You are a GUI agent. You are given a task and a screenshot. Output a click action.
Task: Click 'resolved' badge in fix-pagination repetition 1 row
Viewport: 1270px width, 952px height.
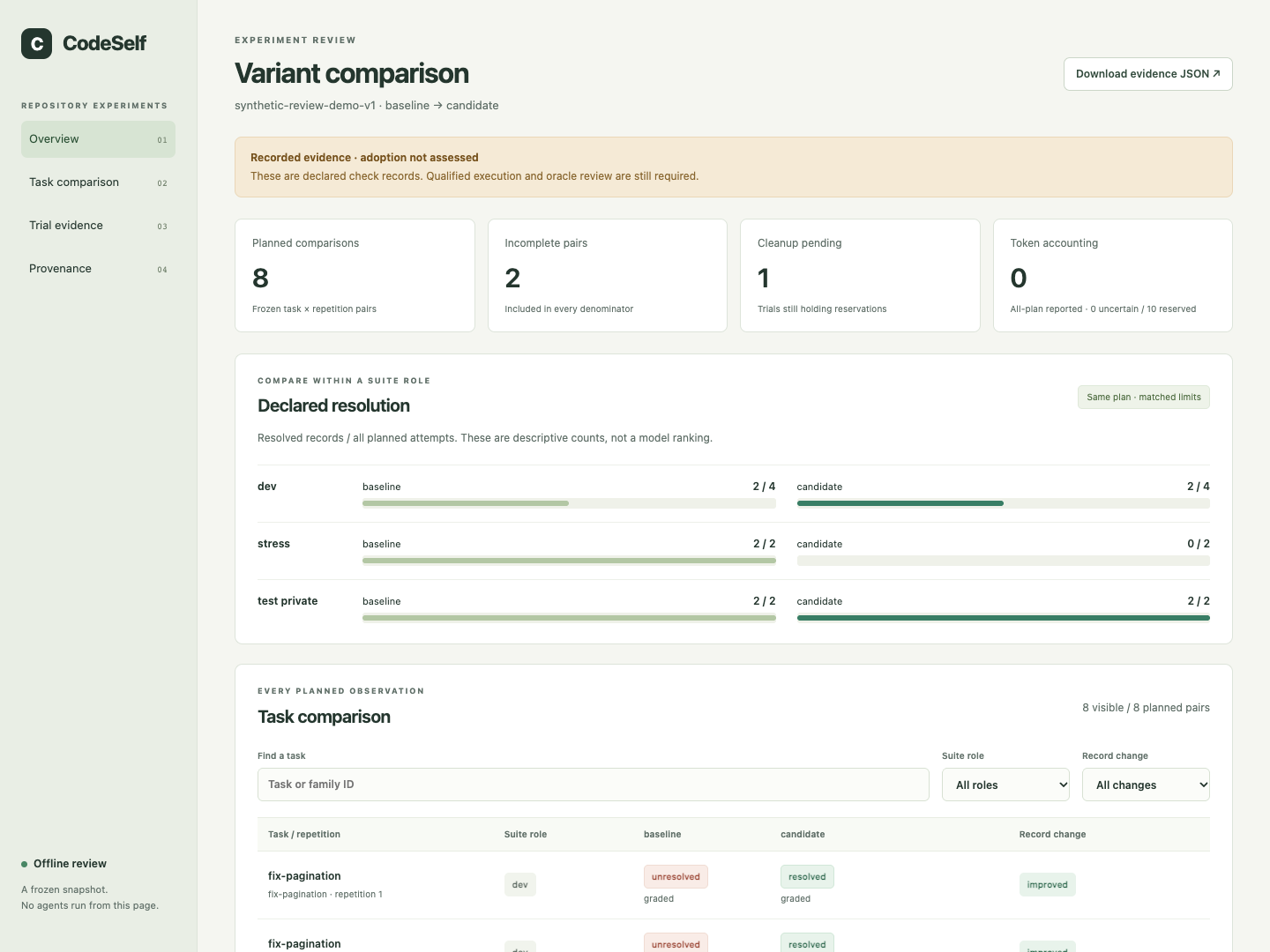coord(807,877)
